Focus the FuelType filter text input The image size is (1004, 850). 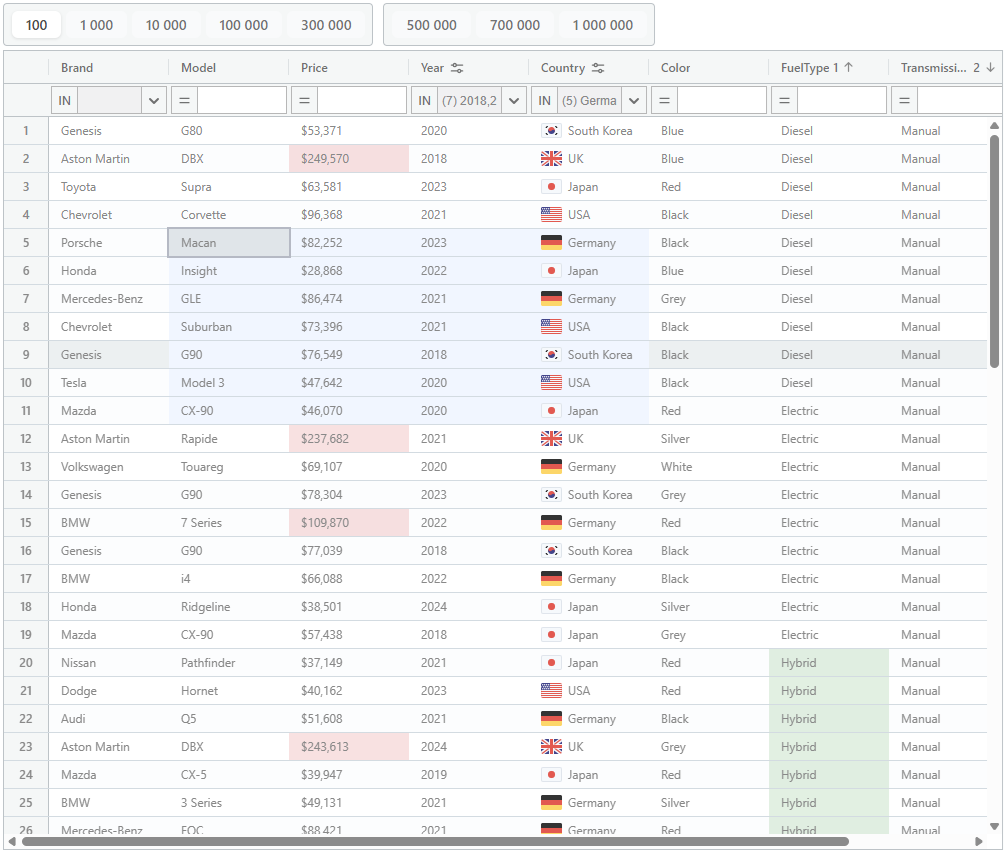[x=842, y=101]
